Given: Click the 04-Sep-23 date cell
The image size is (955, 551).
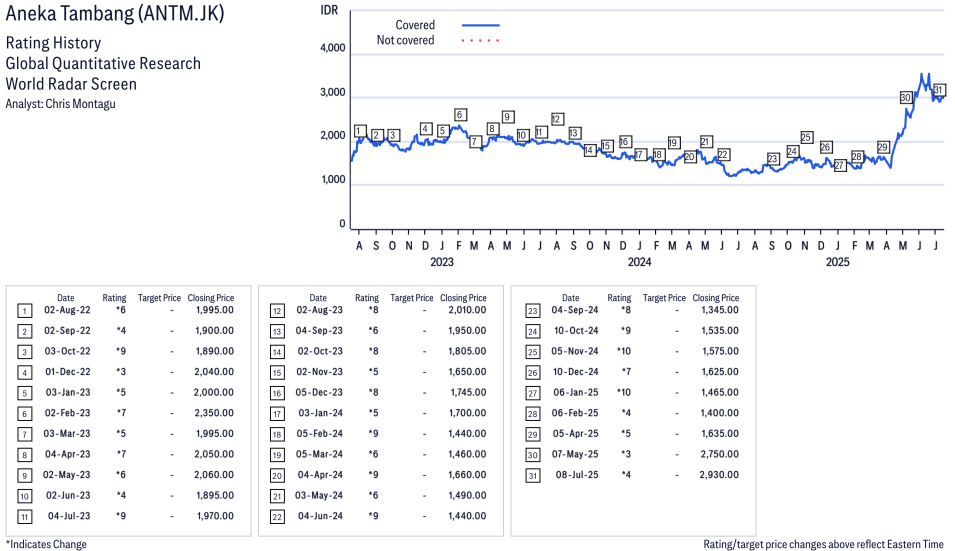Looking at the screenshot, I should [319, 331].
